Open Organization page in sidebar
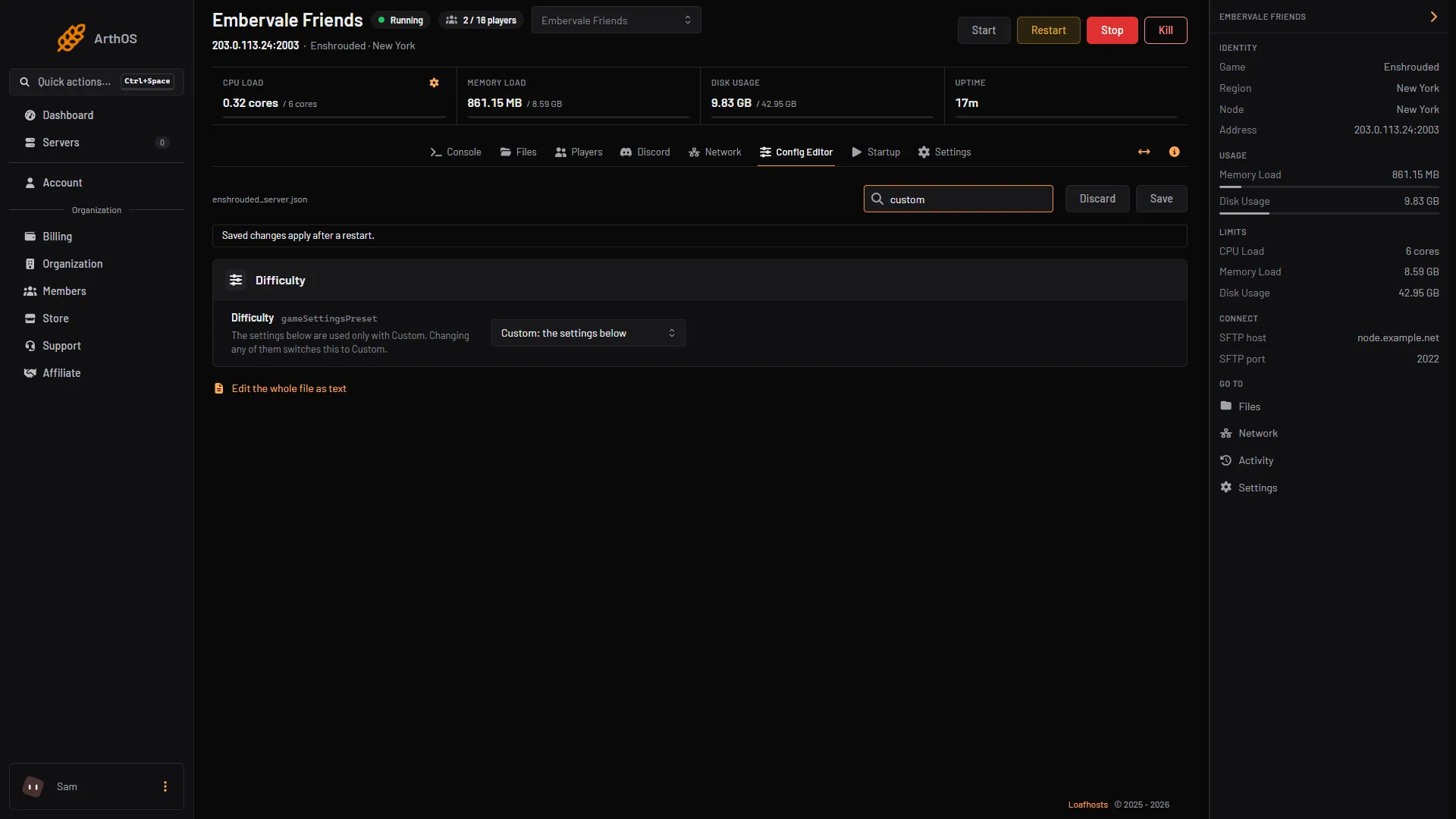This screenshot has width=1456, height=819. pyautogui.click(x=96, y=264)
